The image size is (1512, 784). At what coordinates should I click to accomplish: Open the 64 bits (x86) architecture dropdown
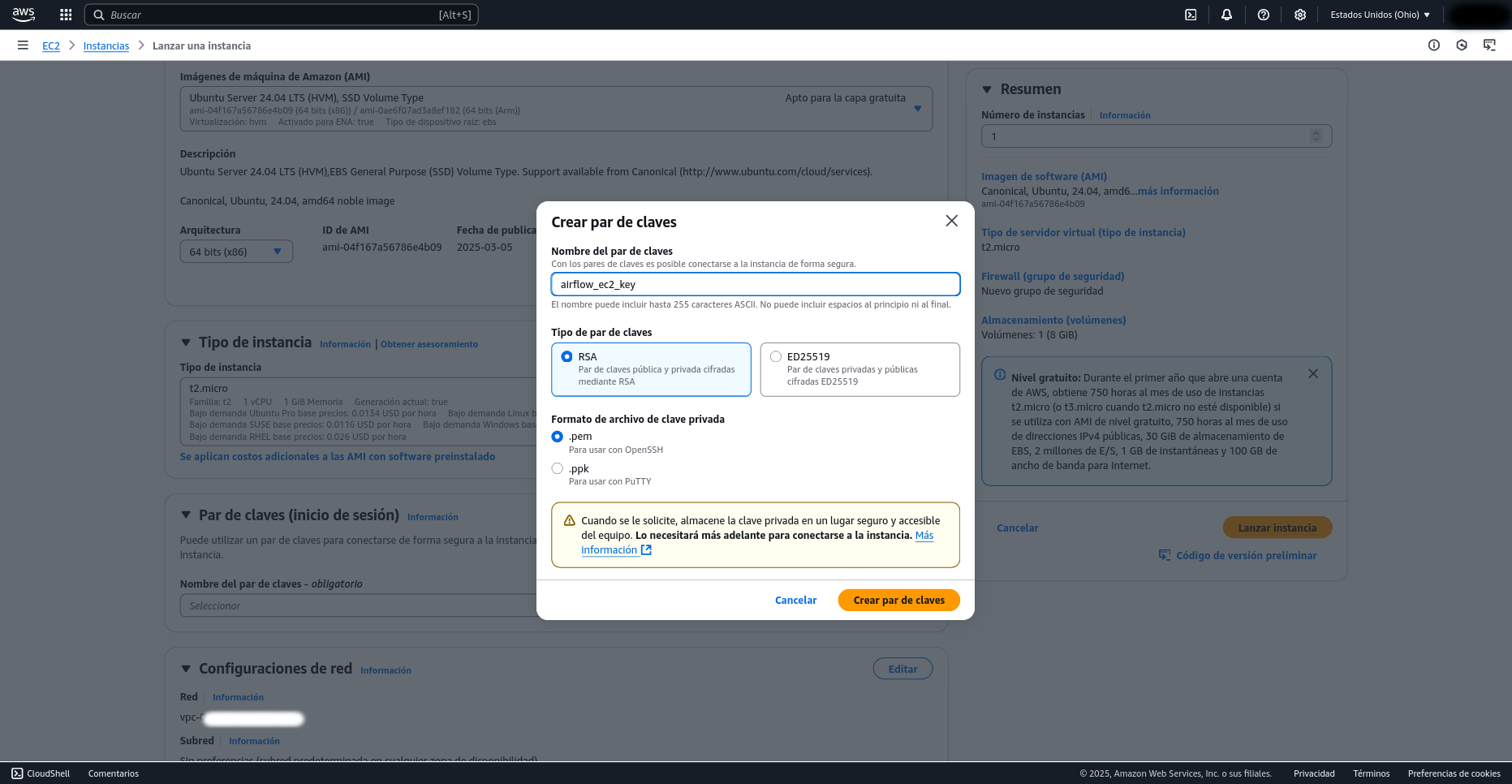tap(235, 252)
